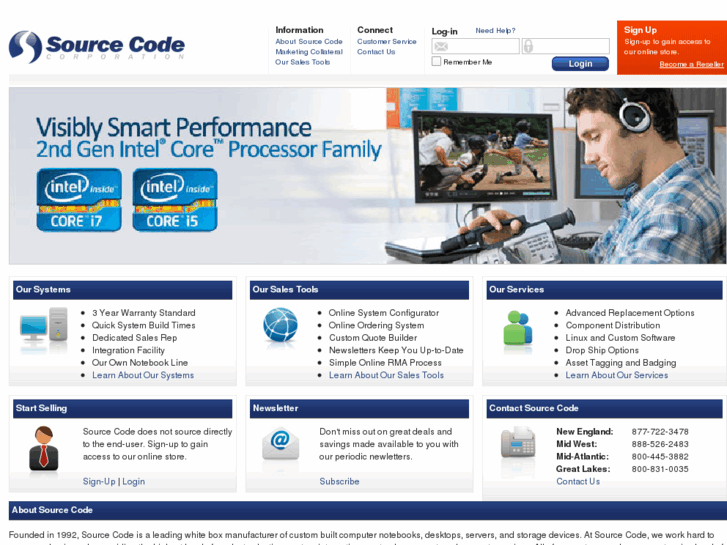Open About Source Code link in header
727x545 pixels.
pyautogui.click(x=309, y=41)
